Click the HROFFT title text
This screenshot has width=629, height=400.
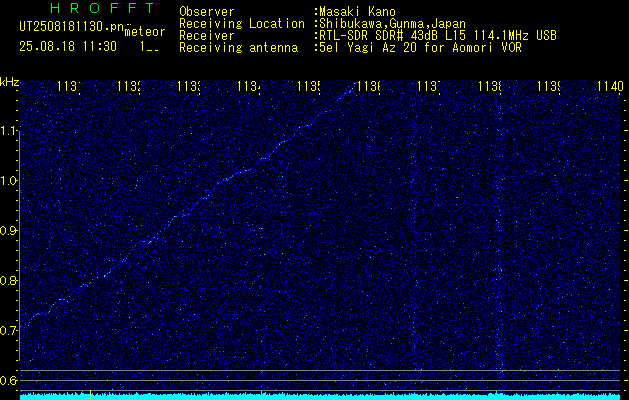(x=102, y=8)
